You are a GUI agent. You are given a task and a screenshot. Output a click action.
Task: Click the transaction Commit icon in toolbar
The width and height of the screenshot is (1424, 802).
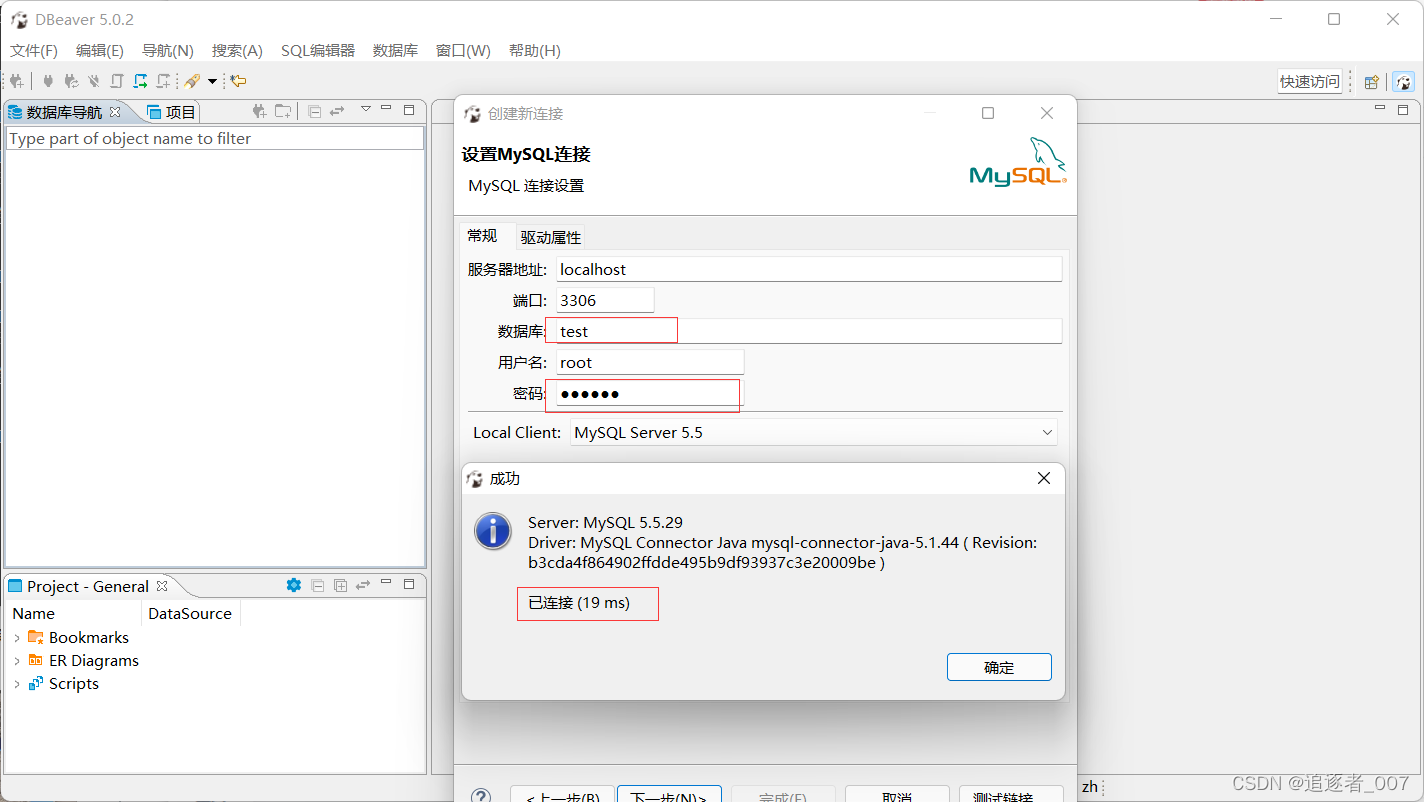coord(117,81)
